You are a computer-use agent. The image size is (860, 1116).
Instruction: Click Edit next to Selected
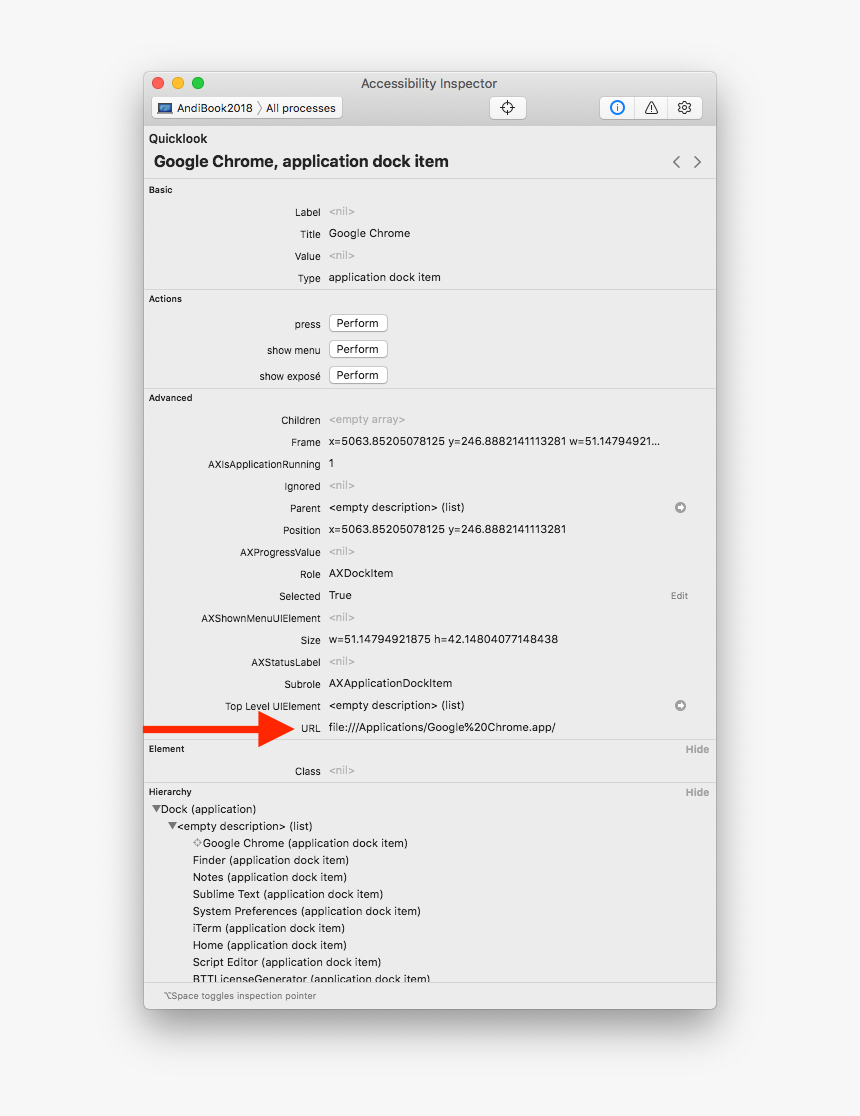point(679,596)
